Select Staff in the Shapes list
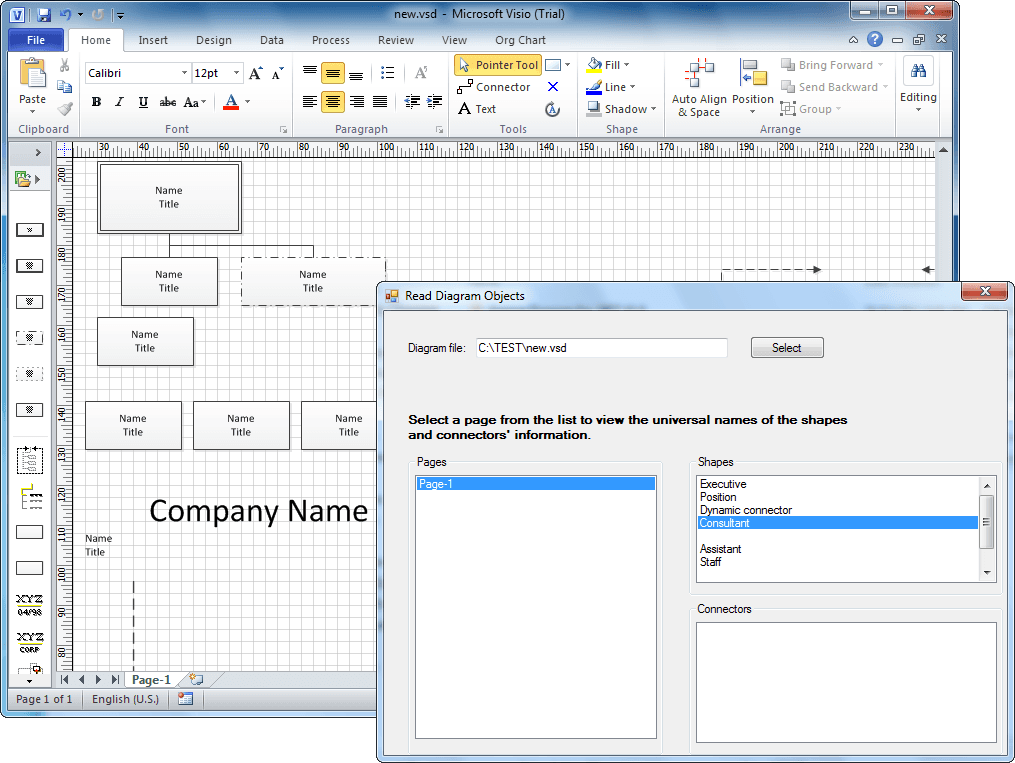This screenshot has height=763, width=1015. (x=838, y=562)
